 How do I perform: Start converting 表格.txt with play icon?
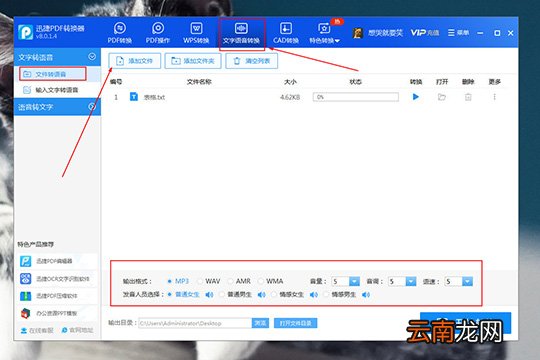click(x=416, y=97)
